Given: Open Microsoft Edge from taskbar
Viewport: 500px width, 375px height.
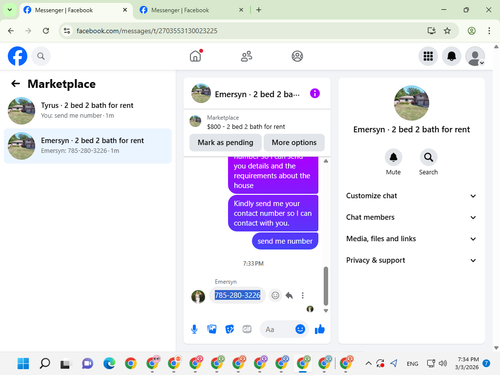Looking at the screenshot, I should click(109, 363).
